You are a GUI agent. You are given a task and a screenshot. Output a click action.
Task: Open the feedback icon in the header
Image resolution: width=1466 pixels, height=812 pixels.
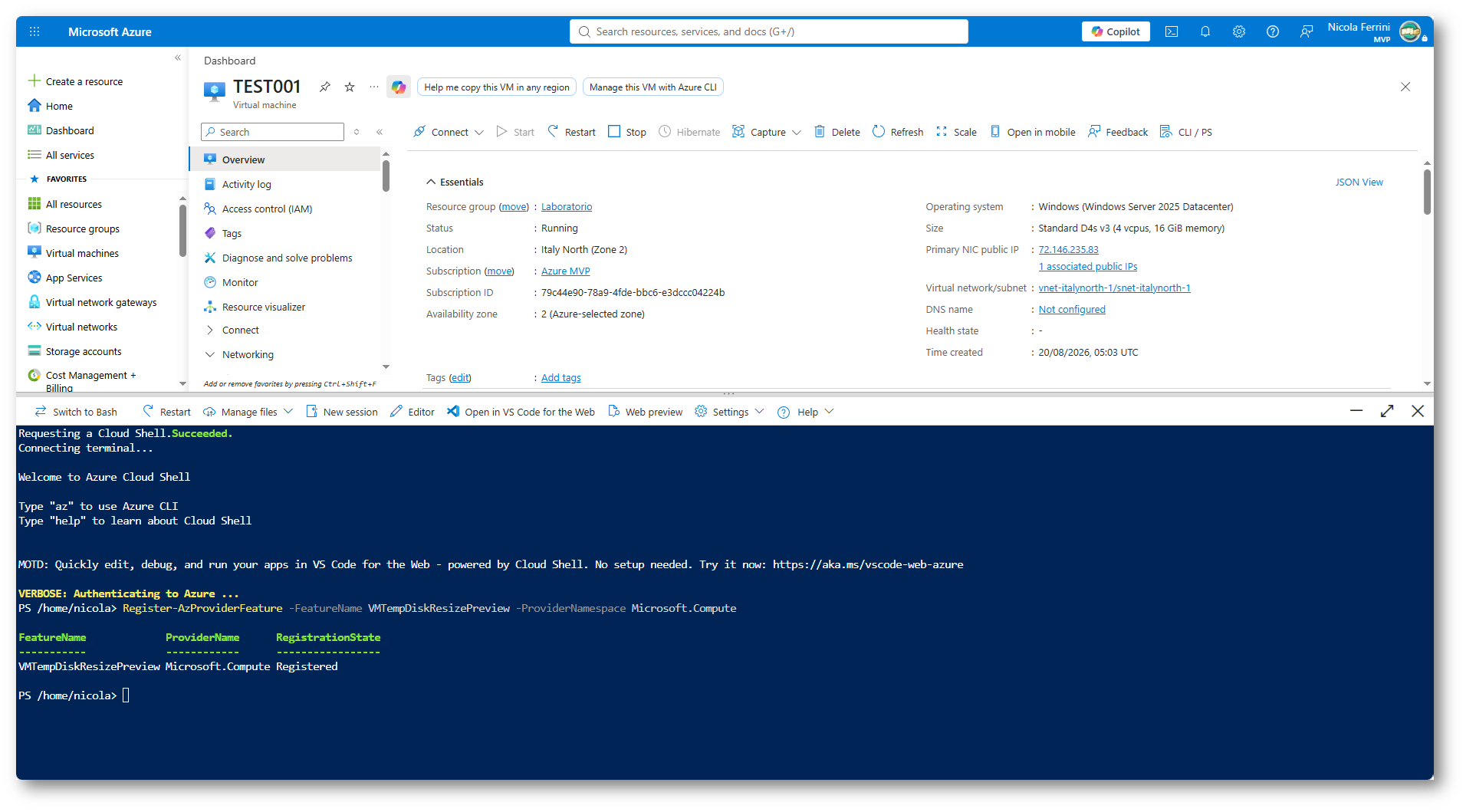(1307, 31)
